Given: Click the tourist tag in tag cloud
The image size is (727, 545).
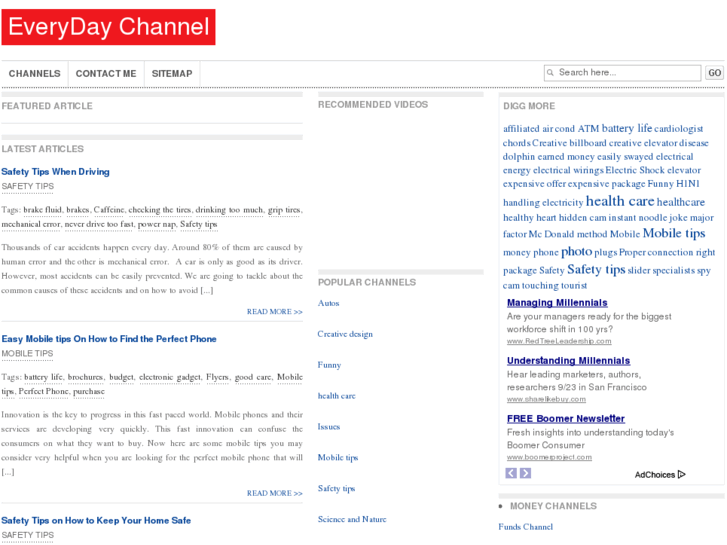Looking at the screenshot, I should click(x=574, y=286).
